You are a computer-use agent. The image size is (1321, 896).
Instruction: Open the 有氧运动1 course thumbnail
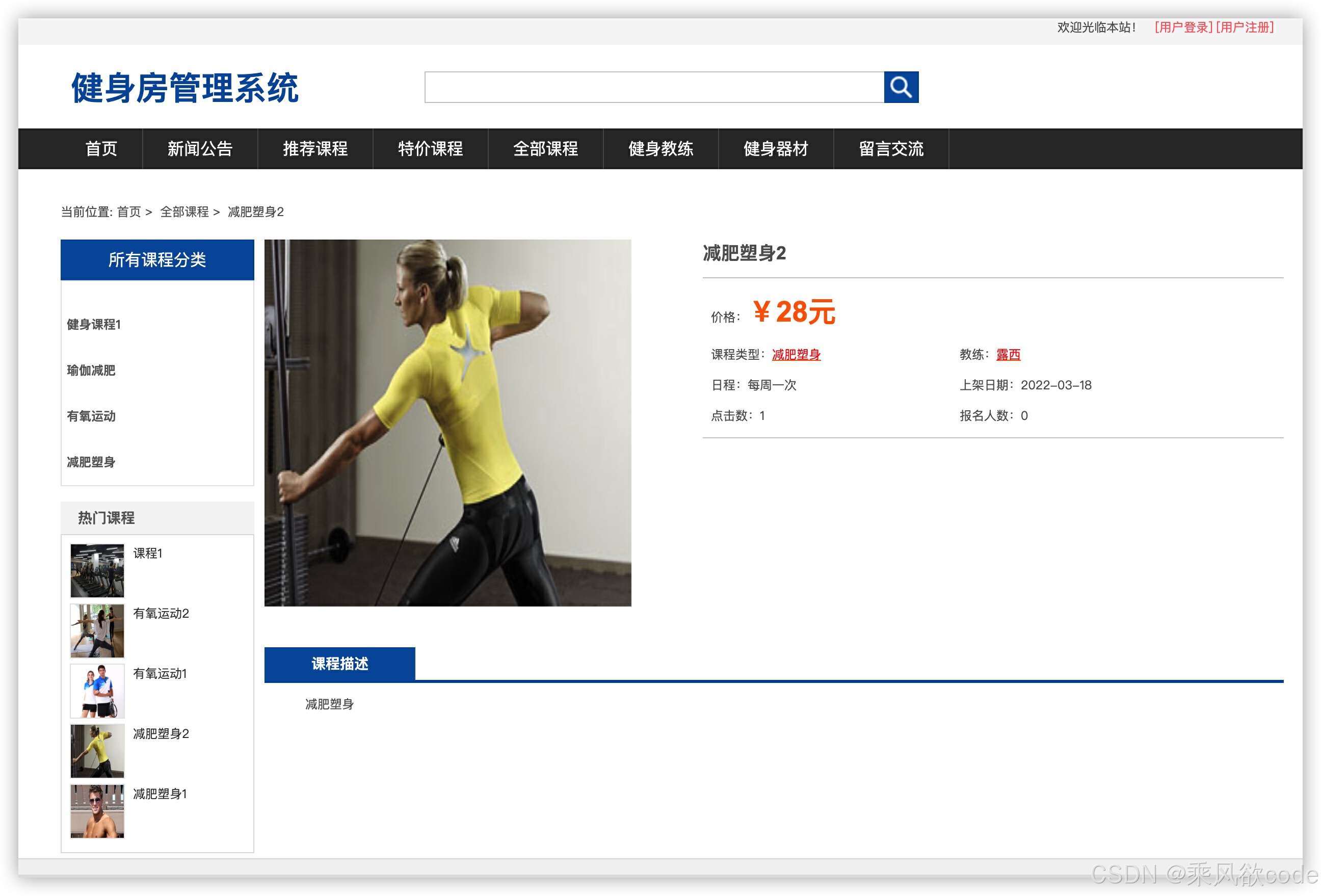pos(97,691)
